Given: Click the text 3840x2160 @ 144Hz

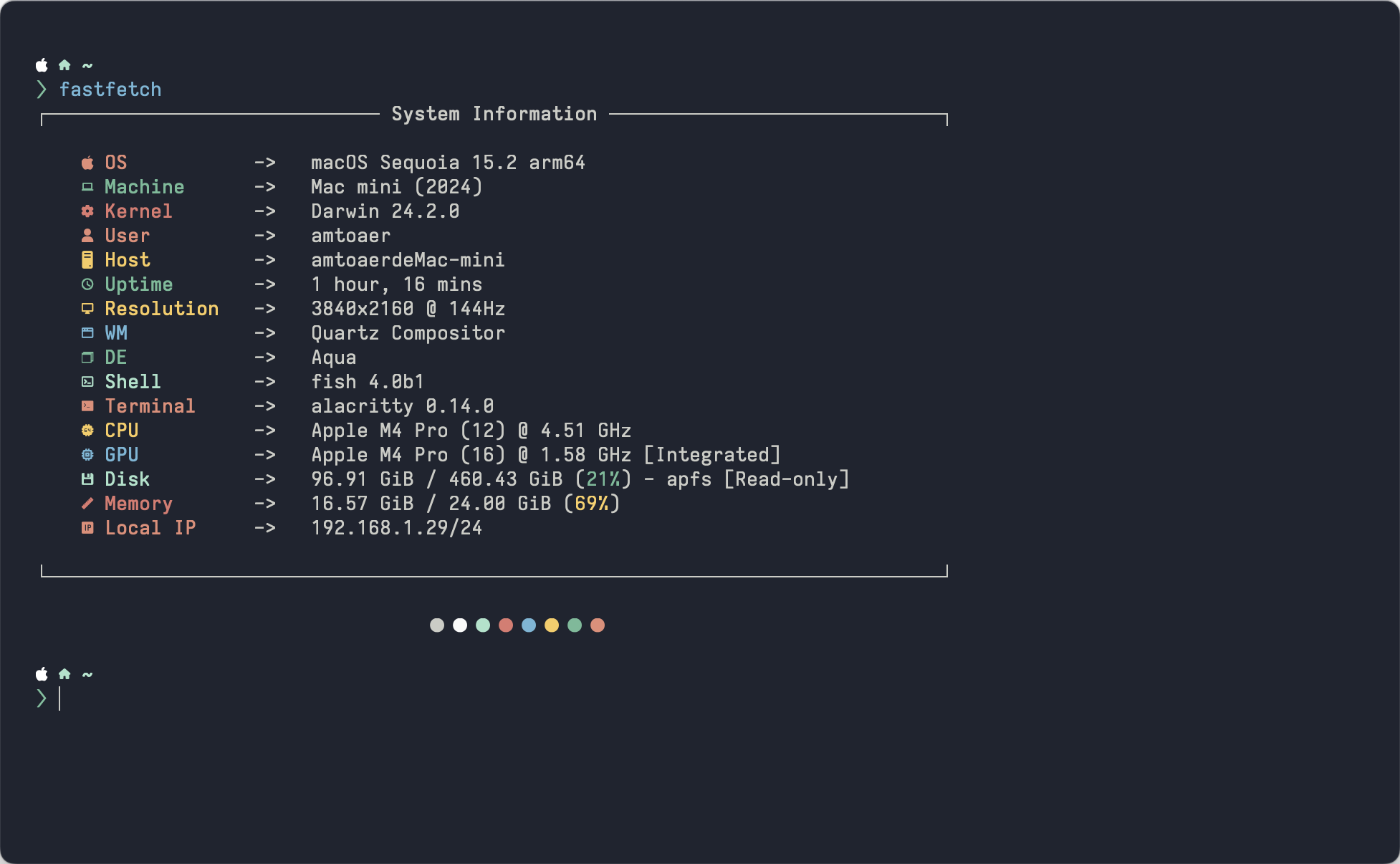Looking at the screenshot, I should pyautogui.click(x=408, y=309).
